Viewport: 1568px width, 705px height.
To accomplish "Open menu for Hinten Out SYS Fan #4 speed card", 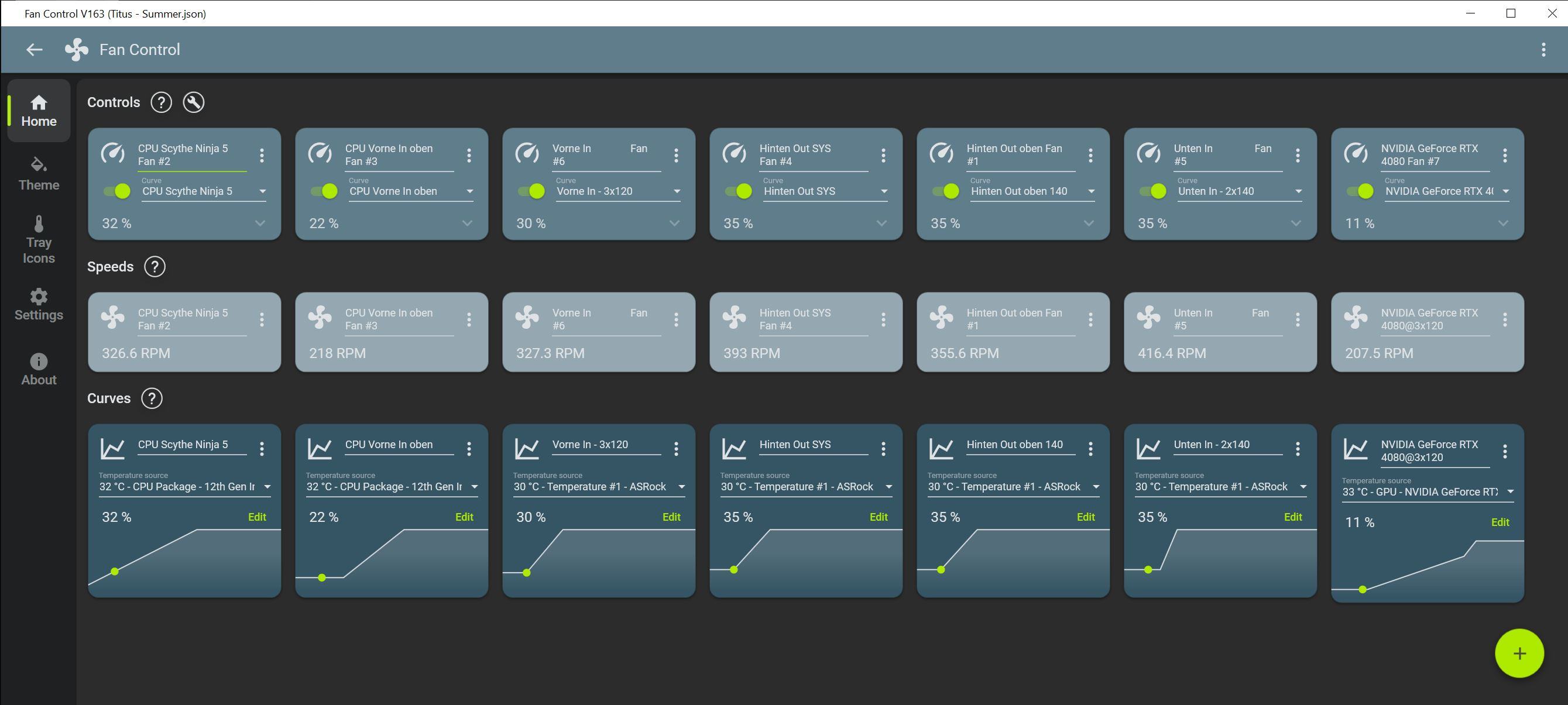I will 883,319.
